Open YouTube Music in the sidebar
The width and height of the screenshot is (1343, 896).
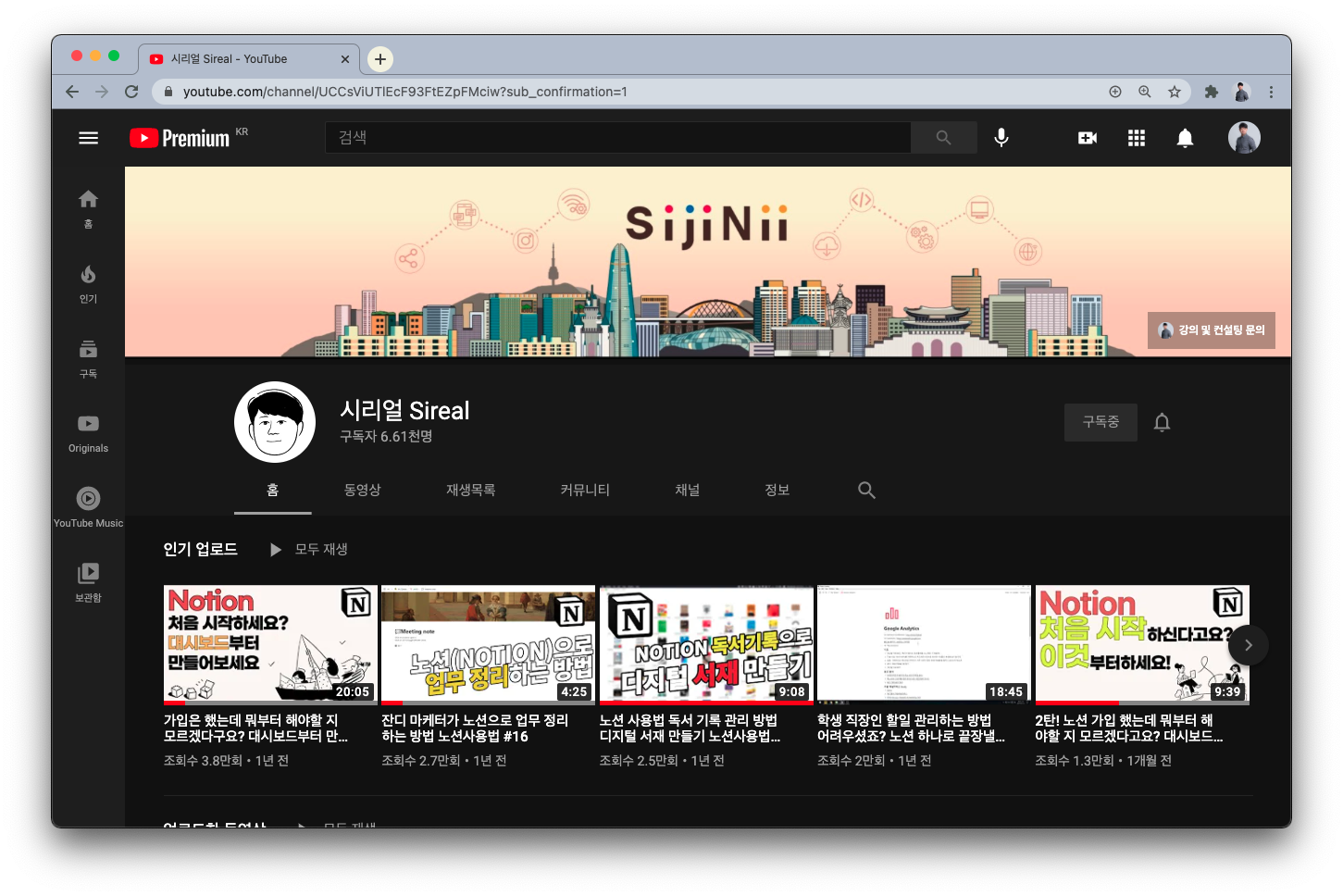[x=88, y=508]
